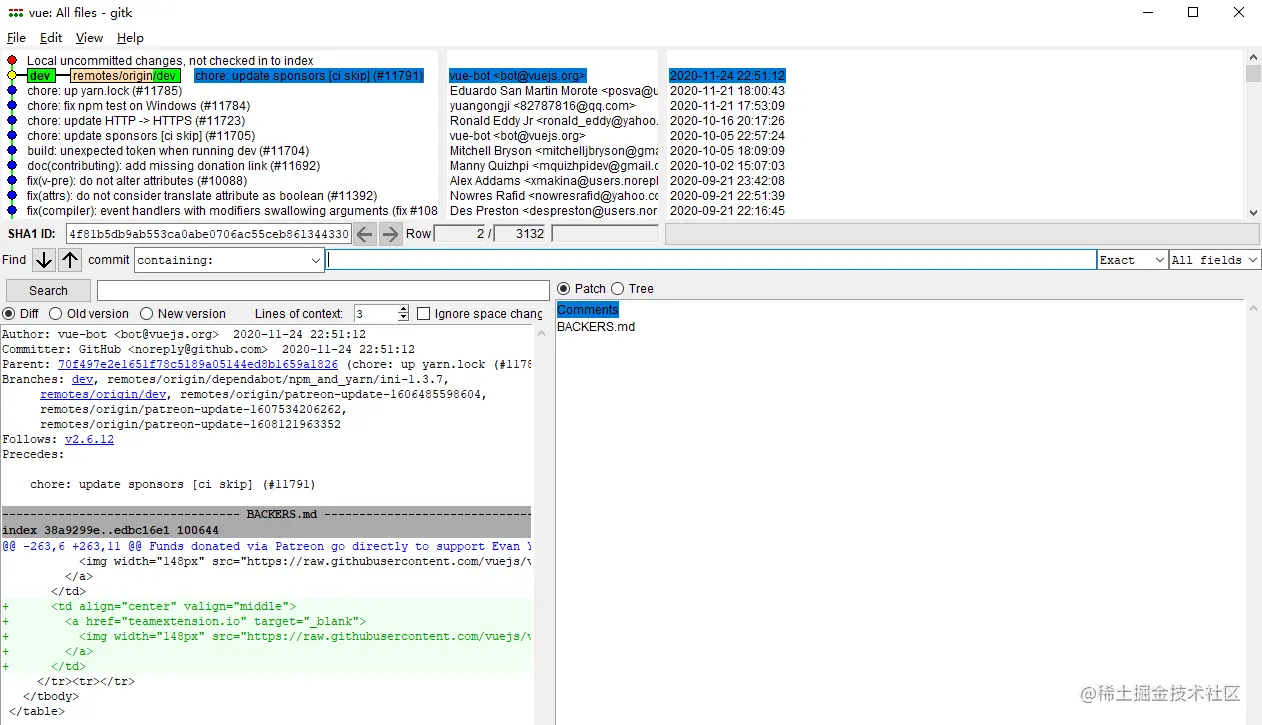The width and height of the screenshot is (1262, 725).
Task: Click the diff search text field
Action: tap(323, 291)
